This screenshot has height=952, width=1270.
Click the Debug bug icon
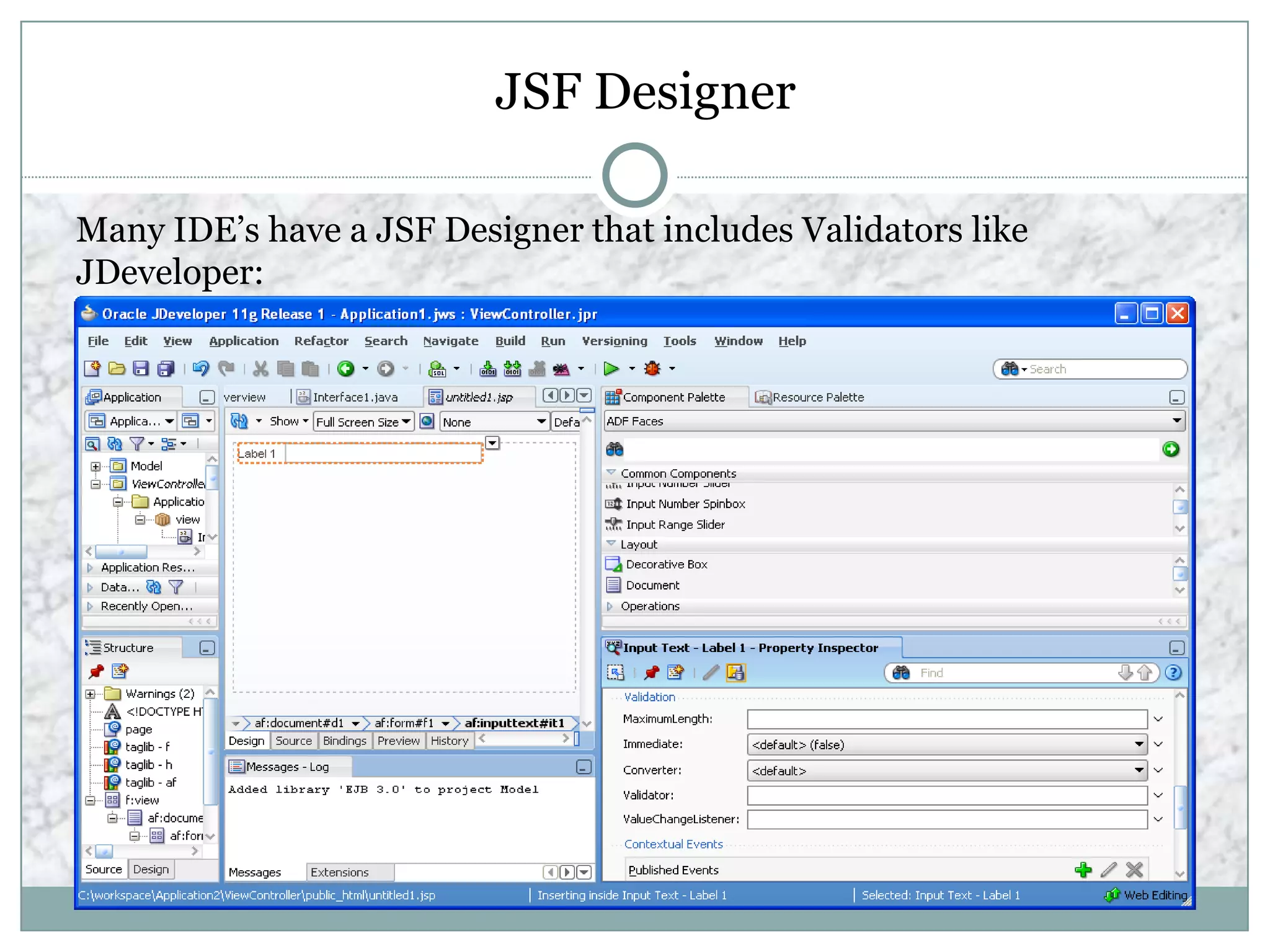tap(652, 369)
